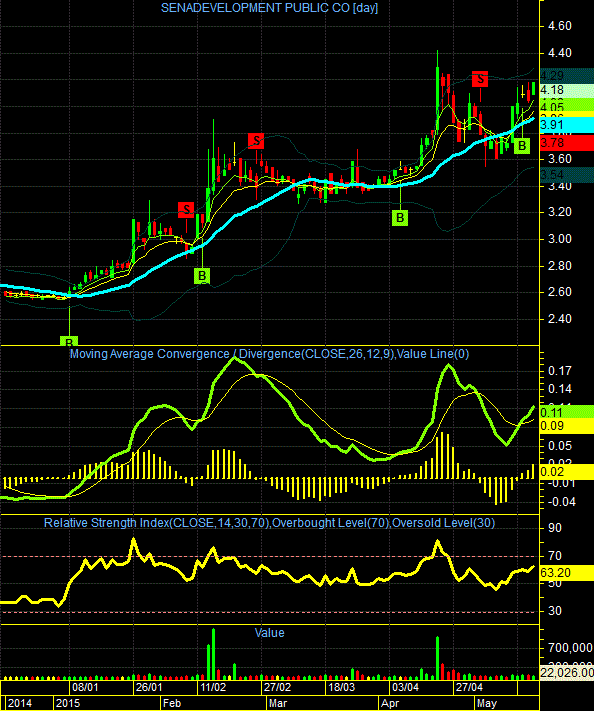The width and height of the screenshot is (603, 711).
Task: Click the 4.18 last price tag
Action: pos(567,90)
